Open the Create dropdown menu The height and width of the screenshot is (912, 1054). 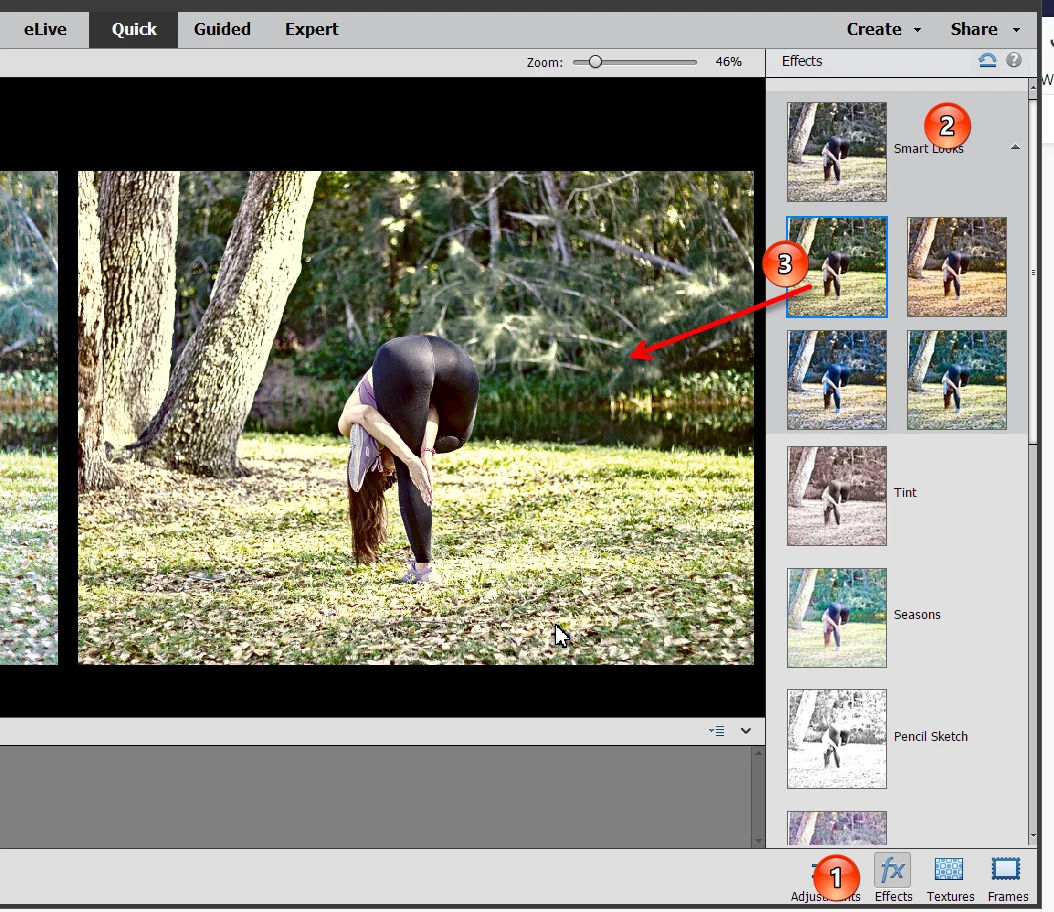[x=883, y=30]
